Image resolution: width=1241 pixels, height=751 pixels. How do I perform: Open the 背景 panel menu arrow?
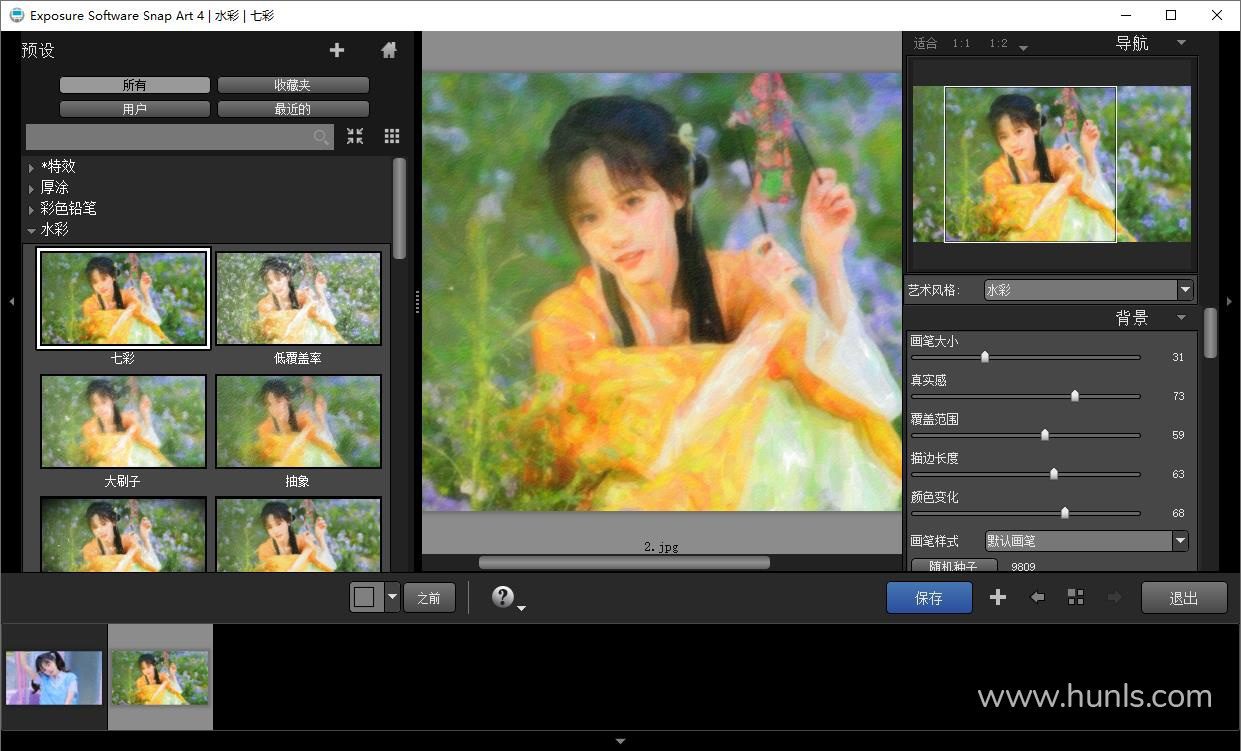pyautogui.click(x=1181, y=318)
